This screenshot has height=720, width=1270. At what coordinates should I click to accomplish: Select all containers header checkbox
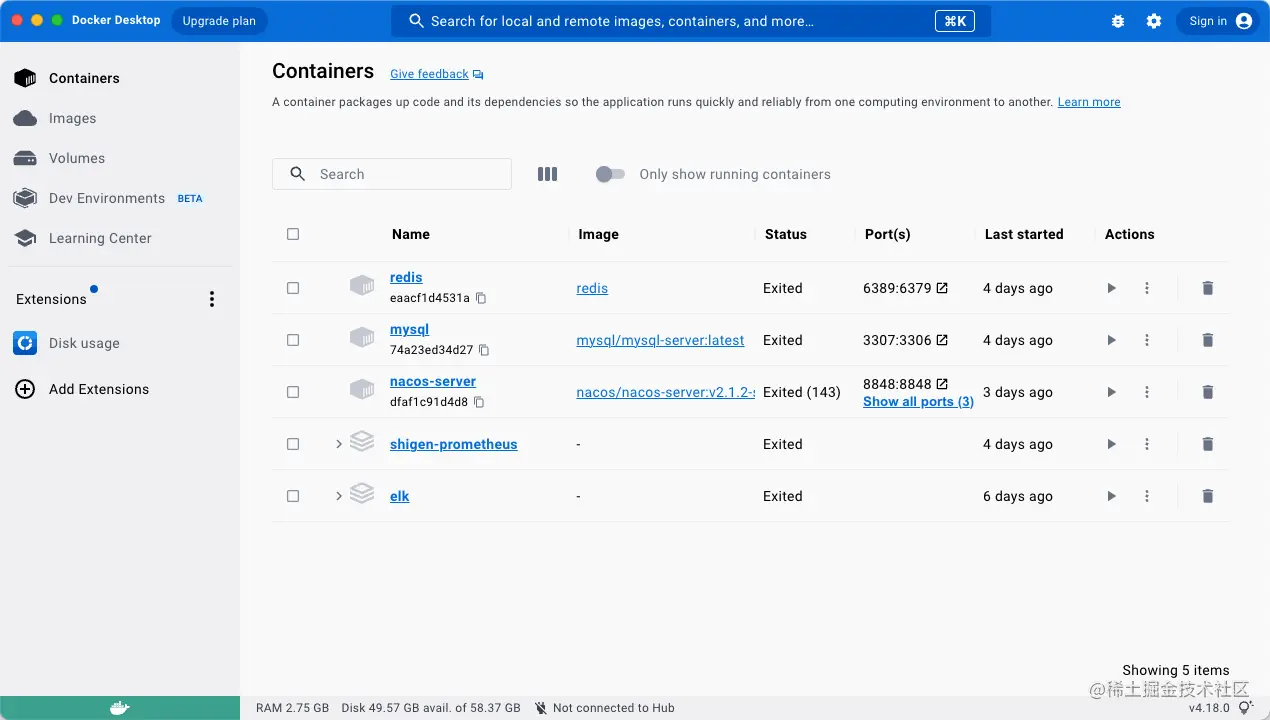click(293, 234)
